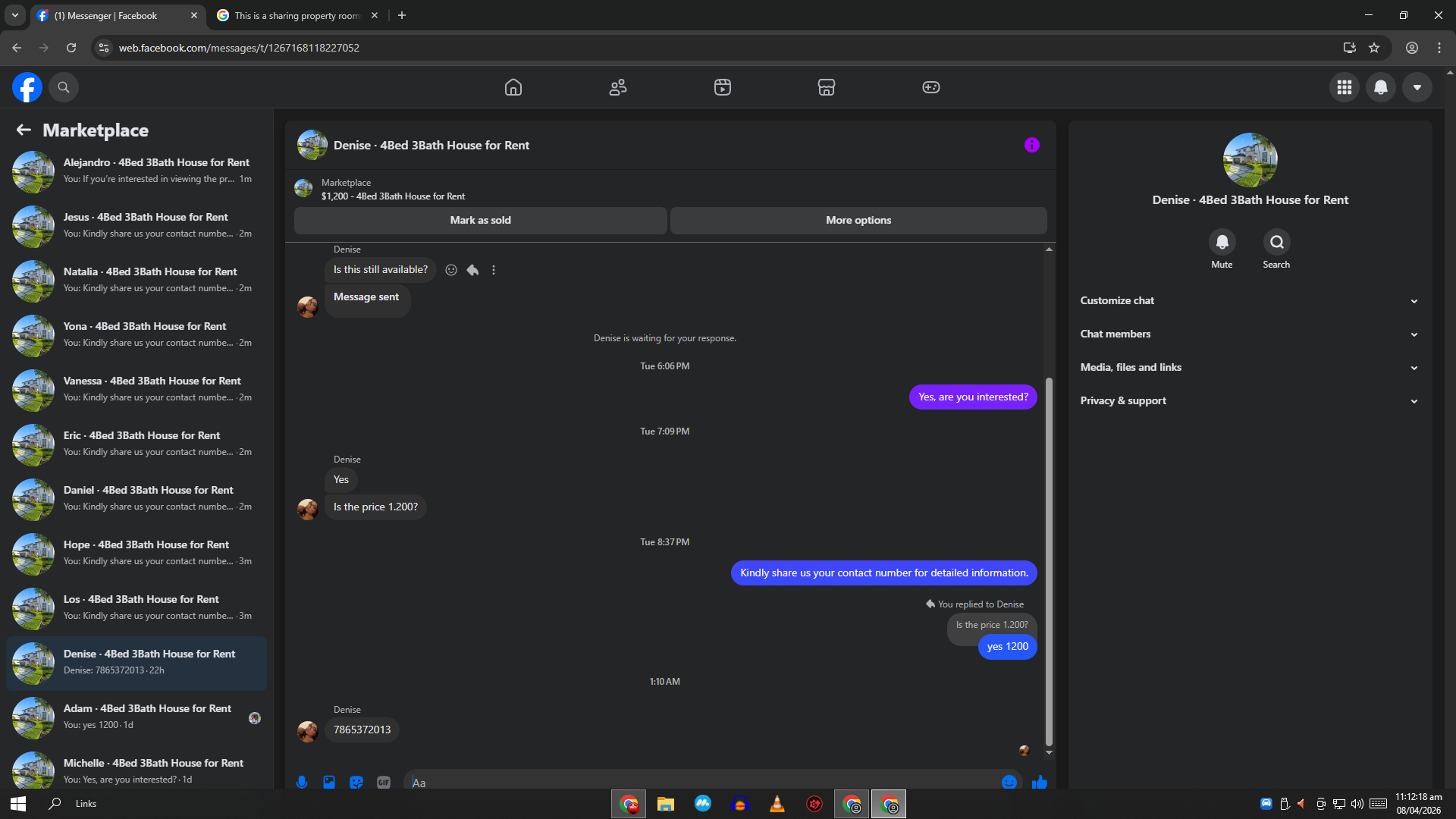Click the voice clip microphone icon

pyautogui.click(x=302, y=782)
